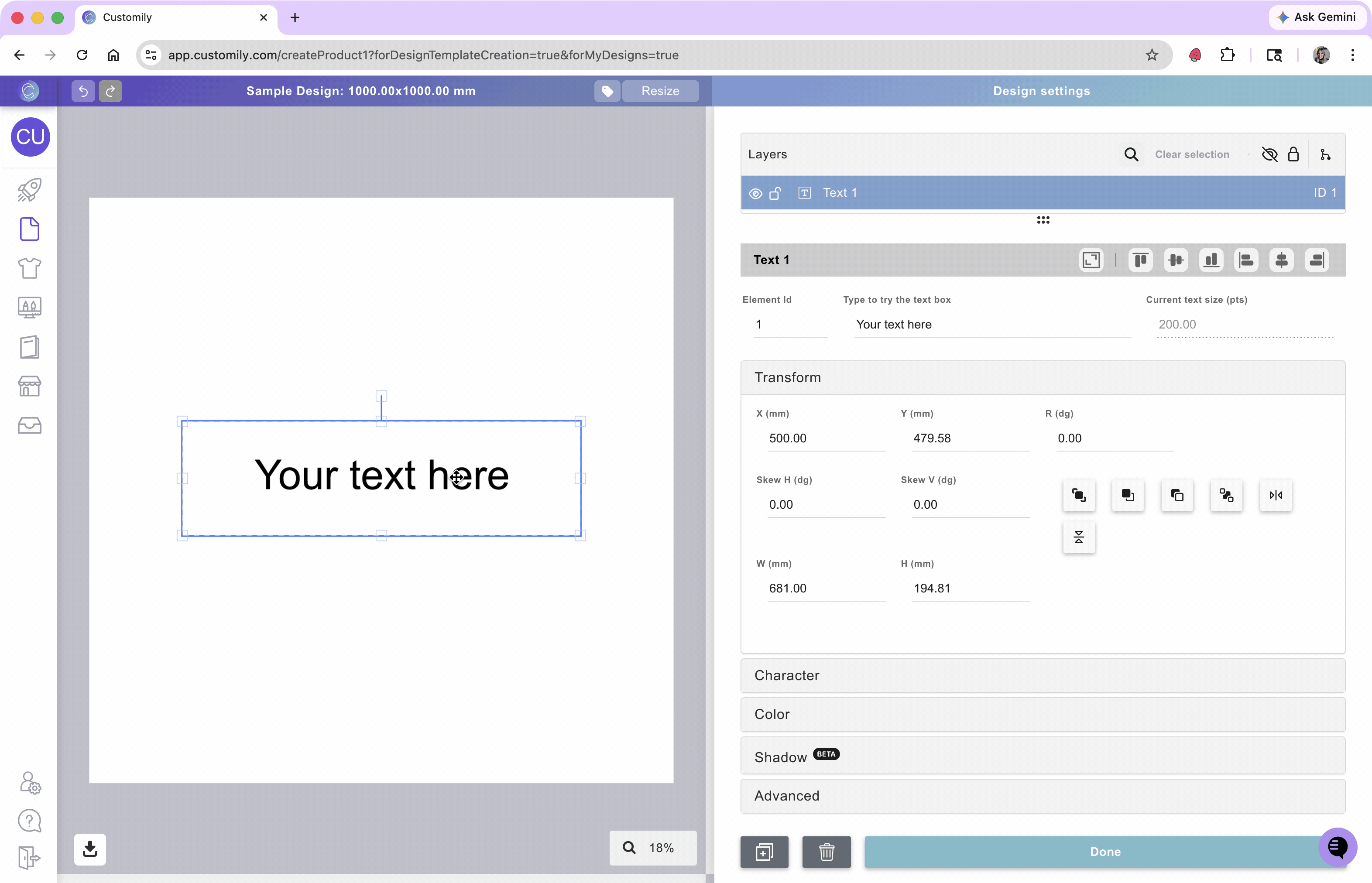The height and width of the screenshot is (883, 1372).
Task: Click the bring to front icon
Action: (x=1079, y=495)
